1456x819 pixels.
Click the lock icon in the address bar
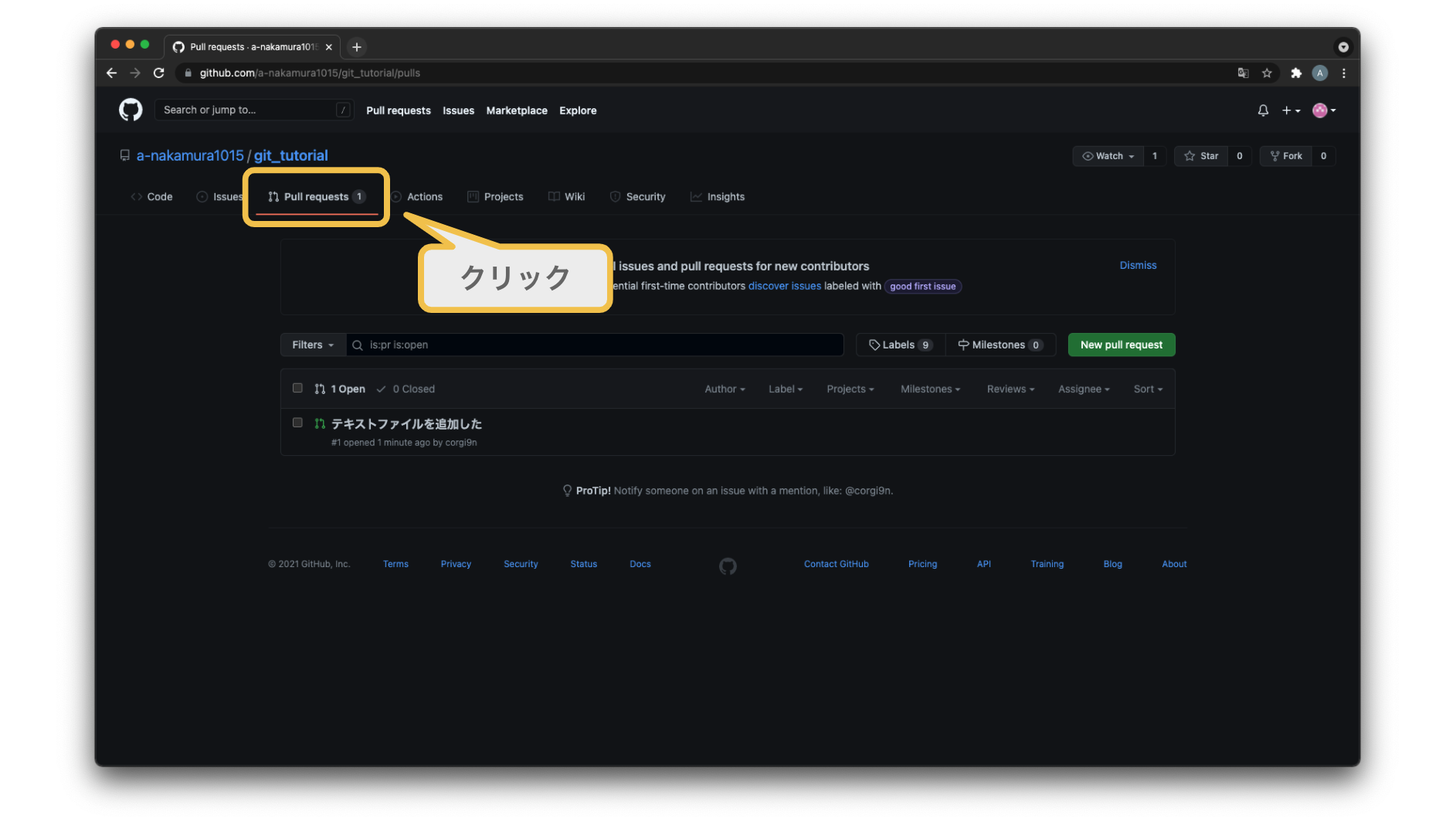tap(188, 73)
